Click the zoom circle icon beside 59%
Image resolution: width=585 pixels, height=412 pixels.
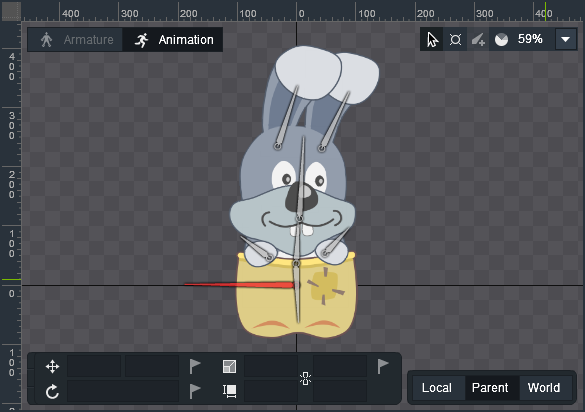coord(501,40)
